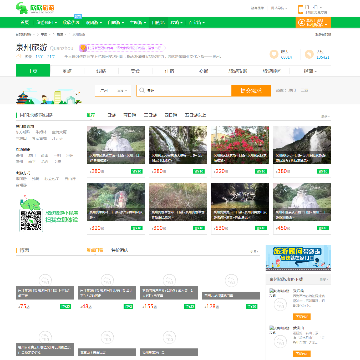
Task: Click the purple dashed pill banner beside page title
Action: coord(122,48)
